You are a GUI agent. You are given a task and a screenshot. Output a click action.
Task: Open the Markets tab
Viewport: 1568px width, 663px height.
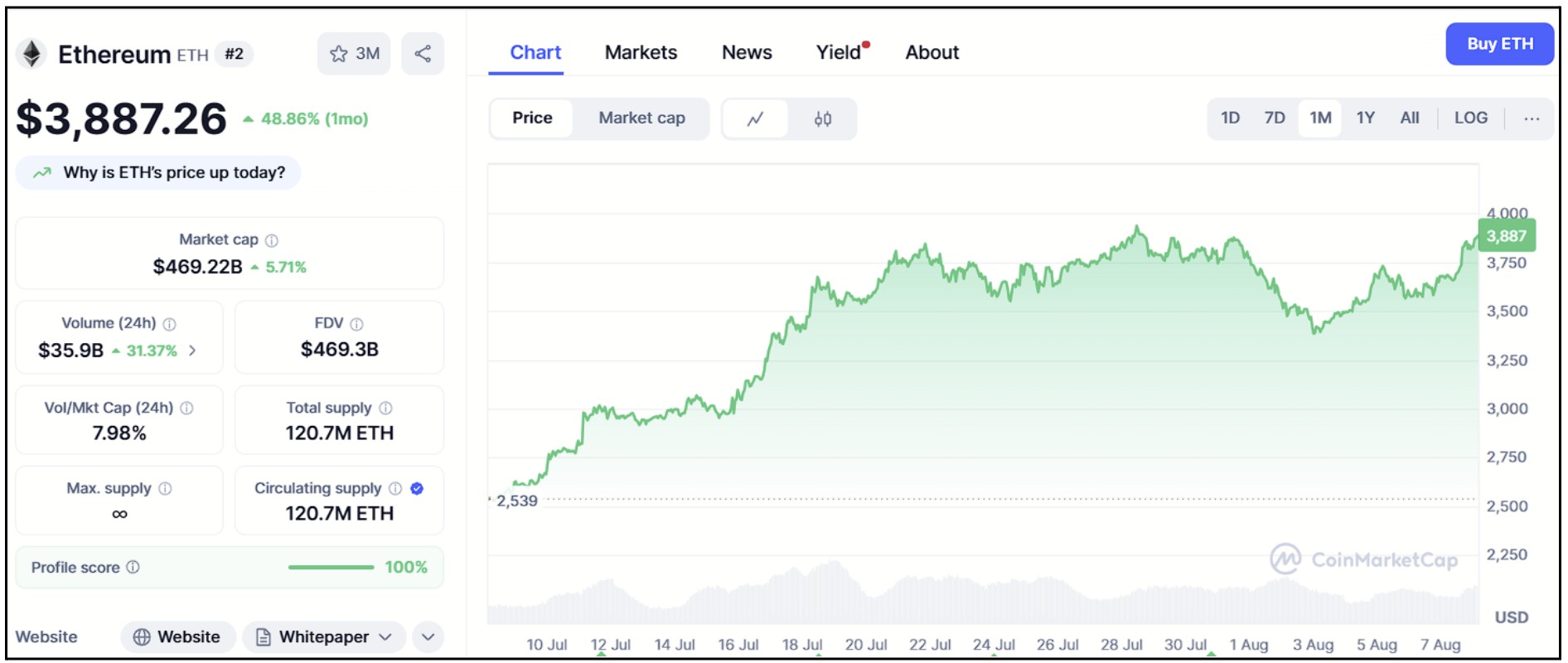click(641, 52)
